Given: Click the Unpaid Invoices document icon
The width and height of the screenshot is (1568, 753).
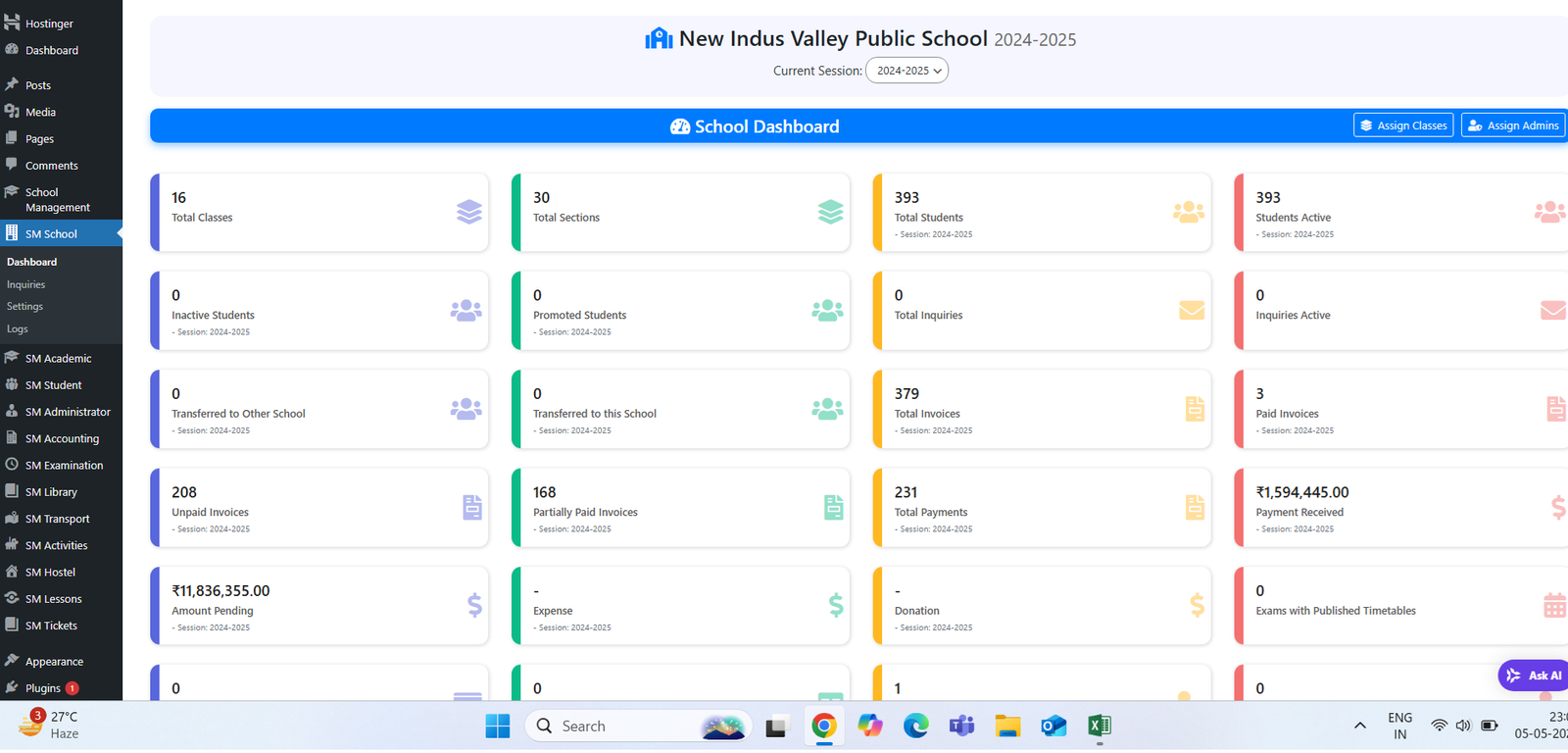Looking at the screenshot, I should pos(472,507).
